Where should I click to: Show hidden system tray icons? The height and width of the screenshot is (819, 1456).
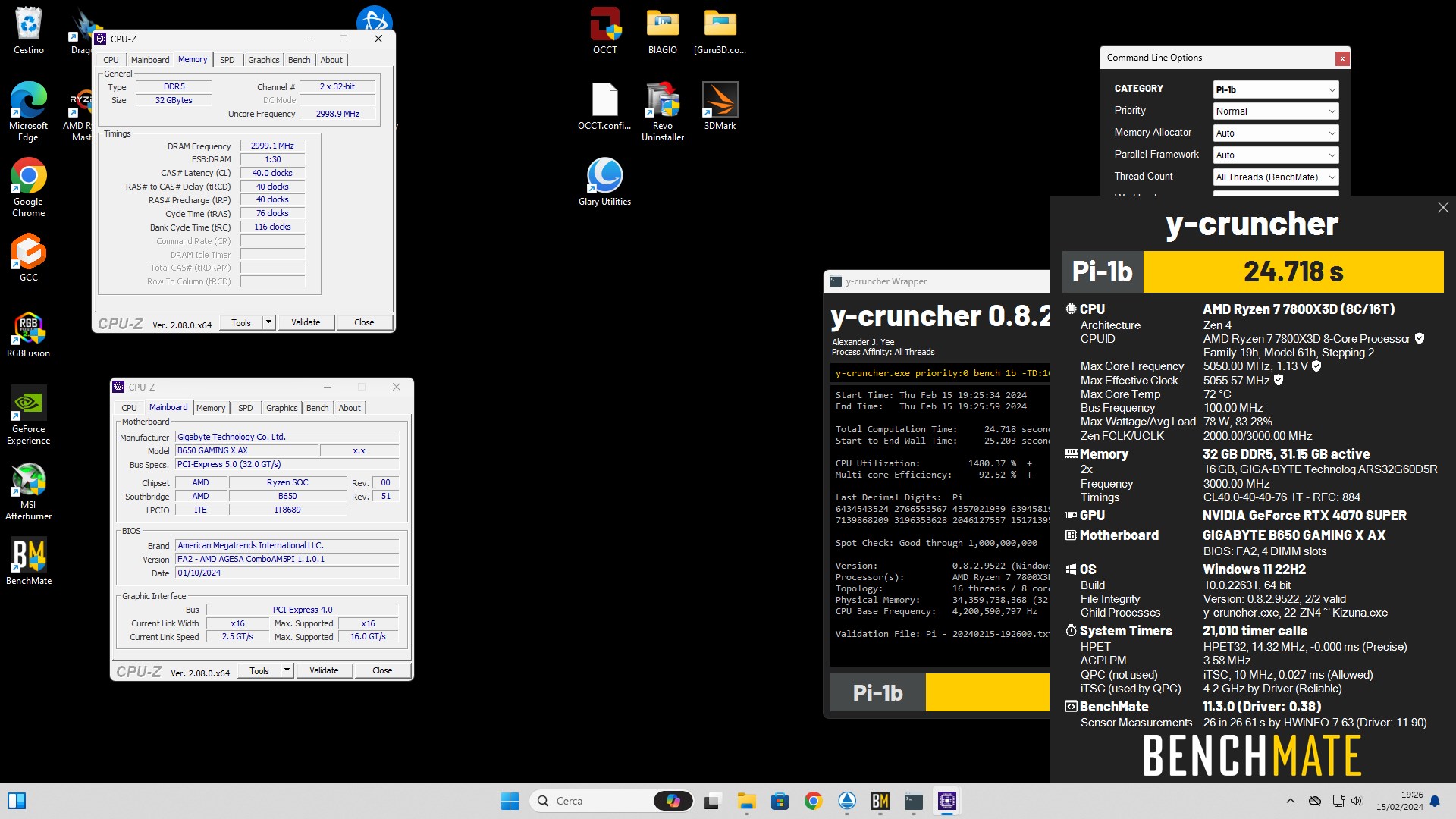click(1290, 801)
